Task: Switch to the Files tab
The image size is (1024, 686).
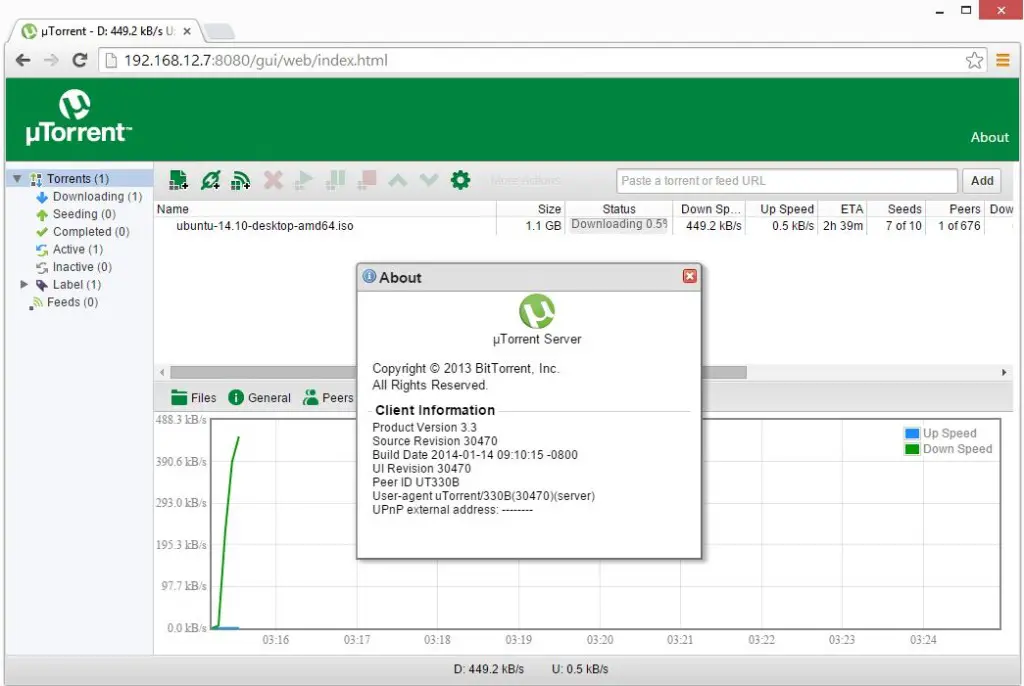Action: [x=192, y=397]
